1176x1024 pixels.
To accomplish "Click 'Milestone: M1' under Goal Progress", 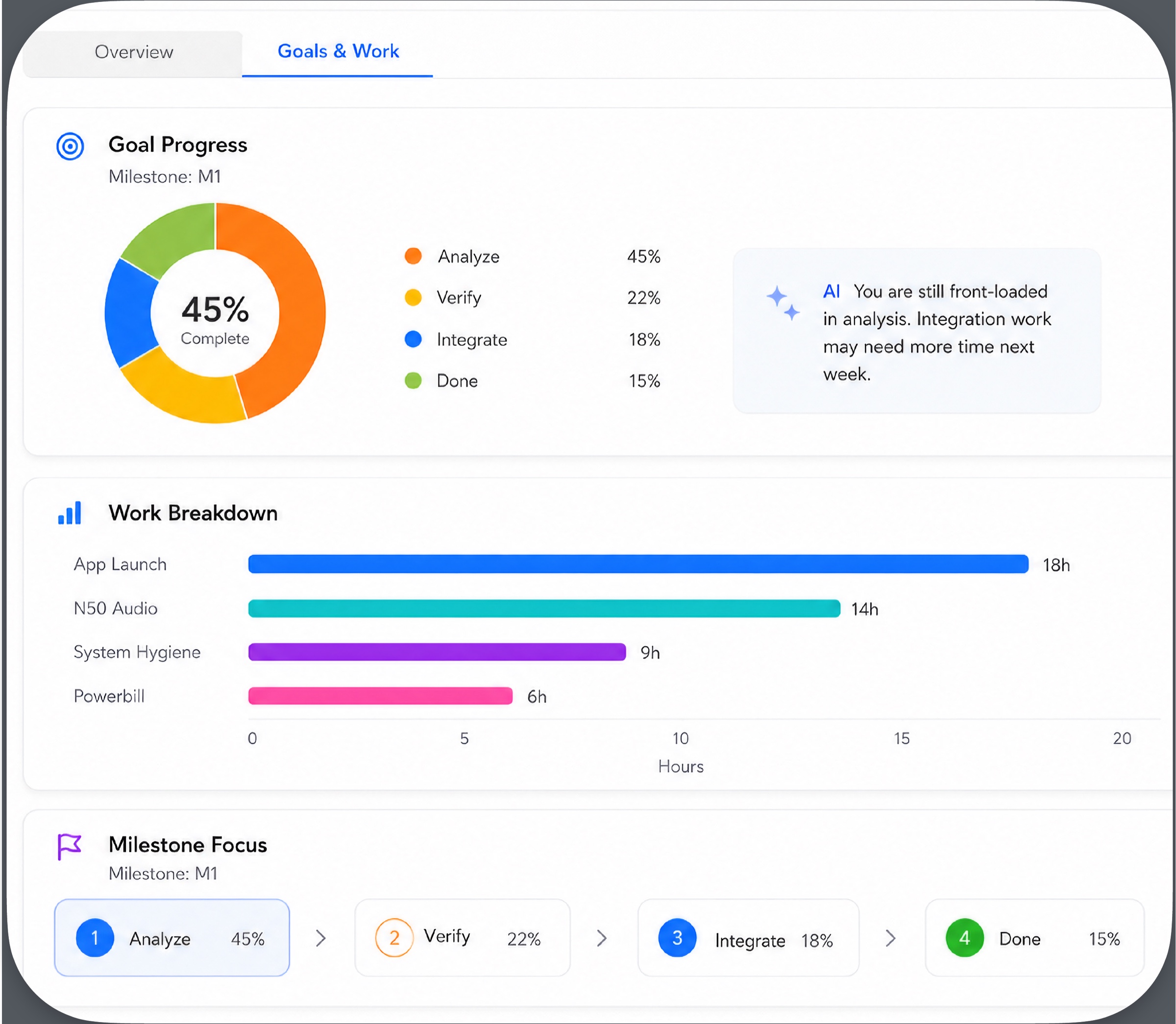I will 165,176.
